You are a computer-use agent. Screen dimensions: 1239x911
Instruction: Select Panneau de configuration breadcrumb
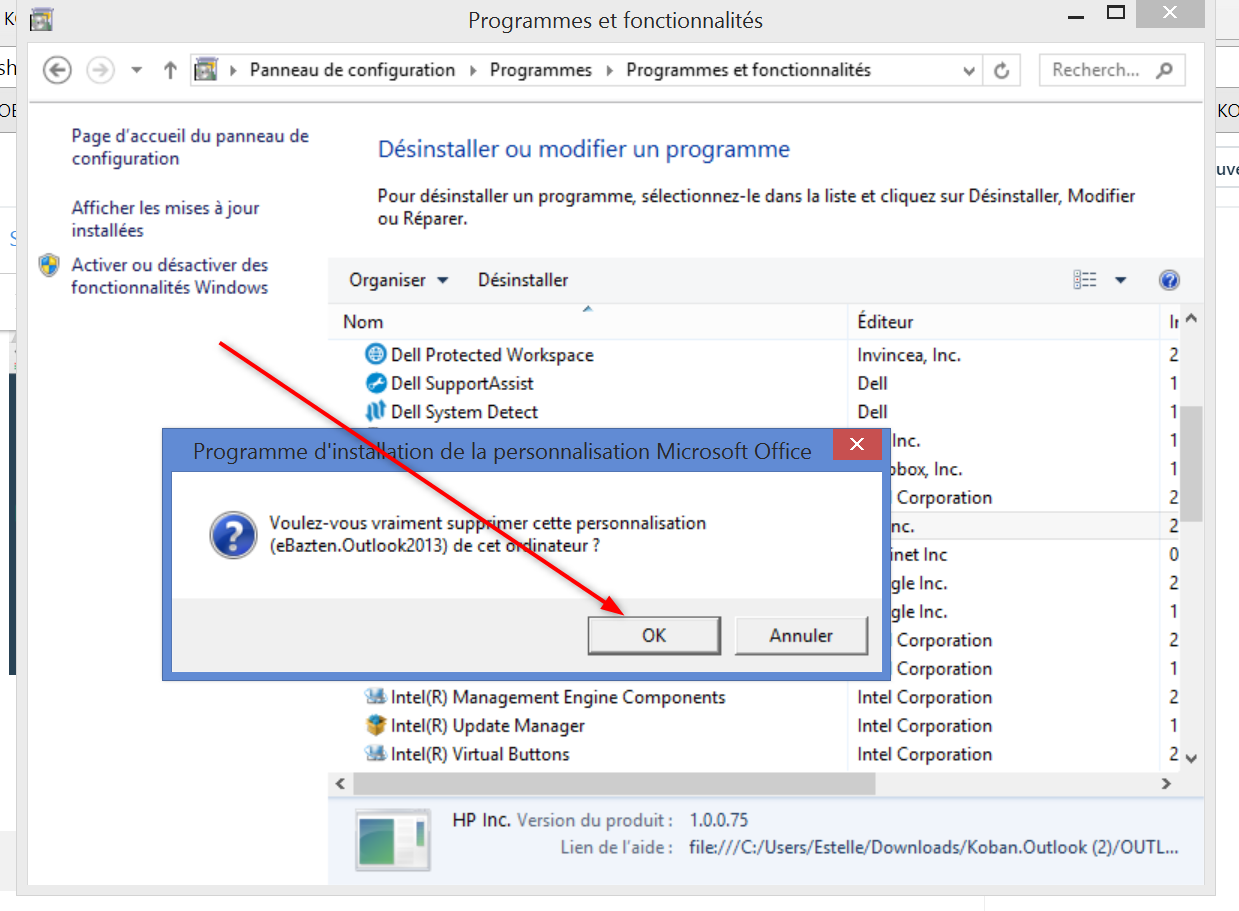point(352,70)
